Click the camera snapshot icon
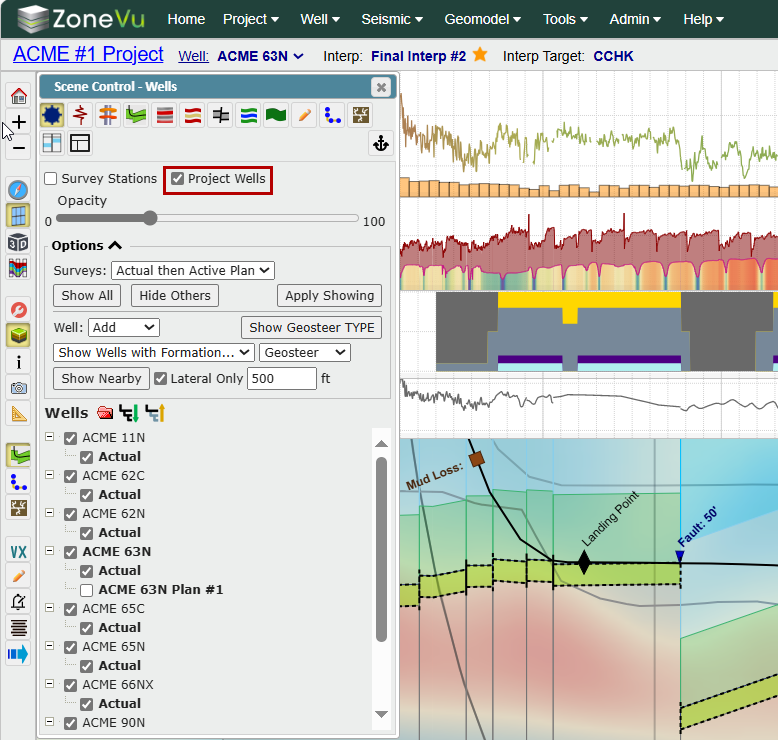Image resolution: width=778 pixels, height=740 pixels. pos(19,388)
